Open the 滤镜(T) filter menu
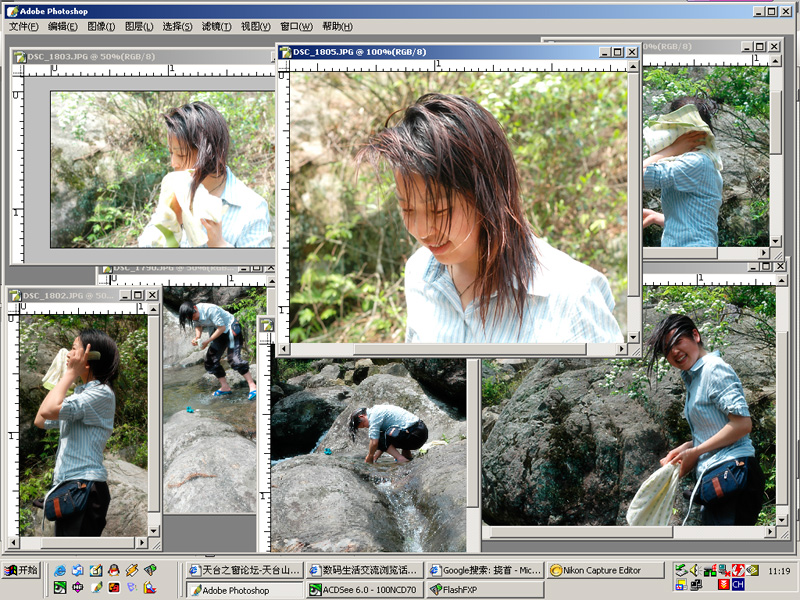Viewport: 800px width, 600px height. [x=216, y=26]
